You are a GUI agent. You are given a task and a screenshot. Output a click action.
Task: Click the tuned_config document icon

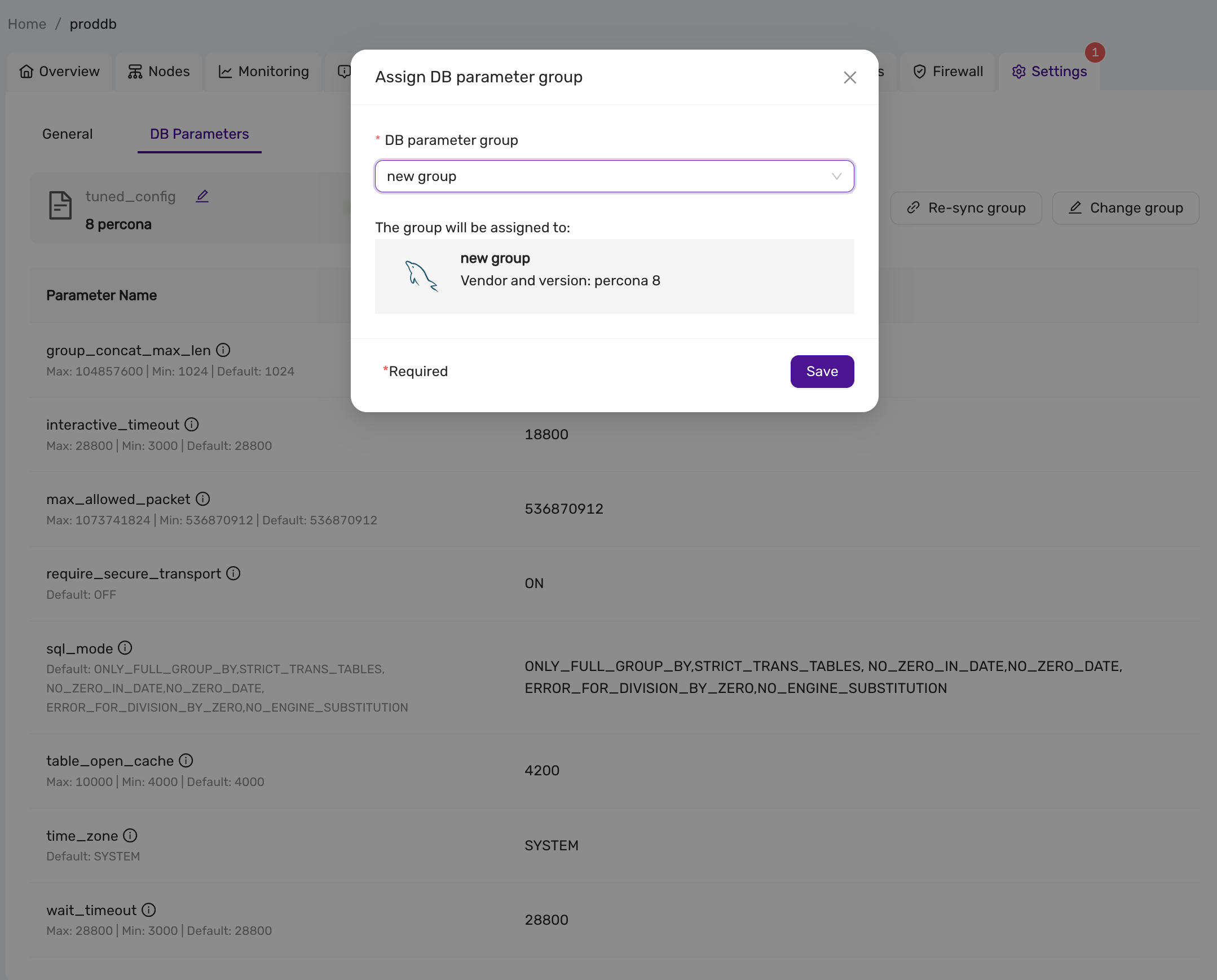(60, 207)
